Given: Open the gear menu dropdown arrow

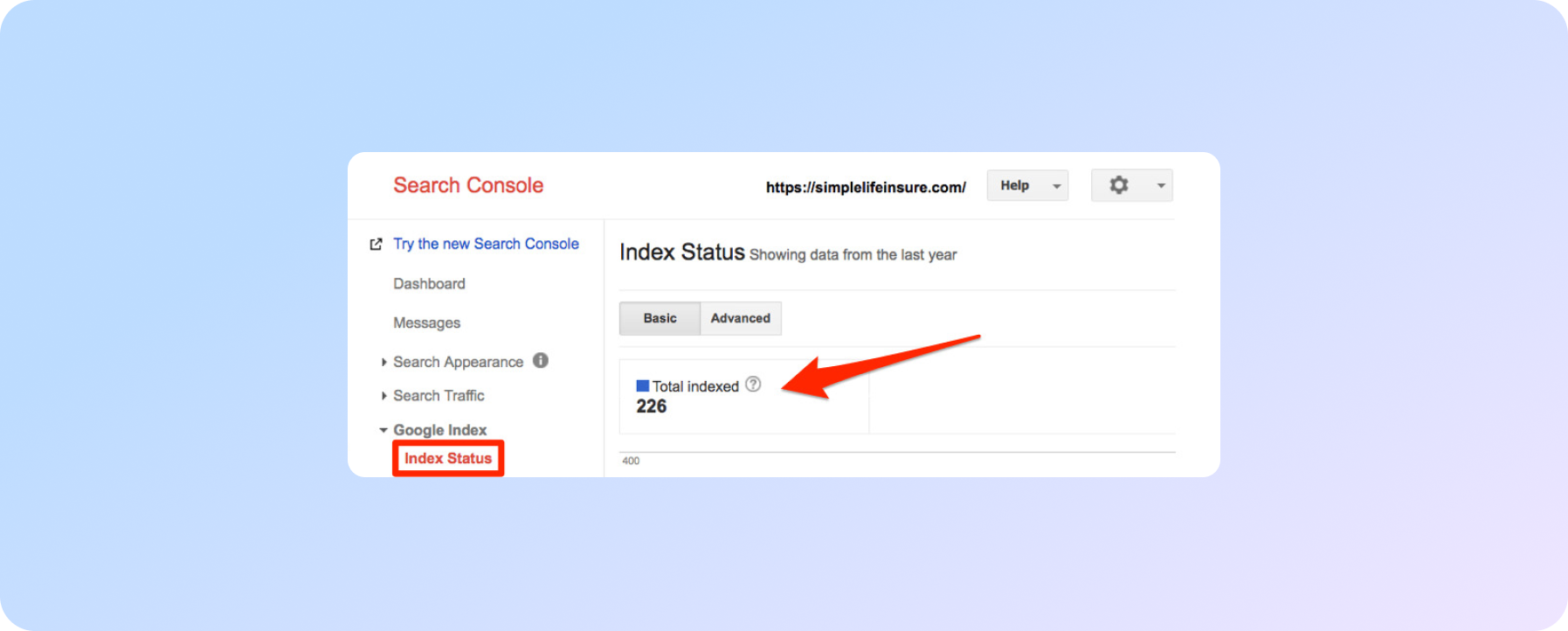Looking at the screenshot, I should (x=1161, y=186).
